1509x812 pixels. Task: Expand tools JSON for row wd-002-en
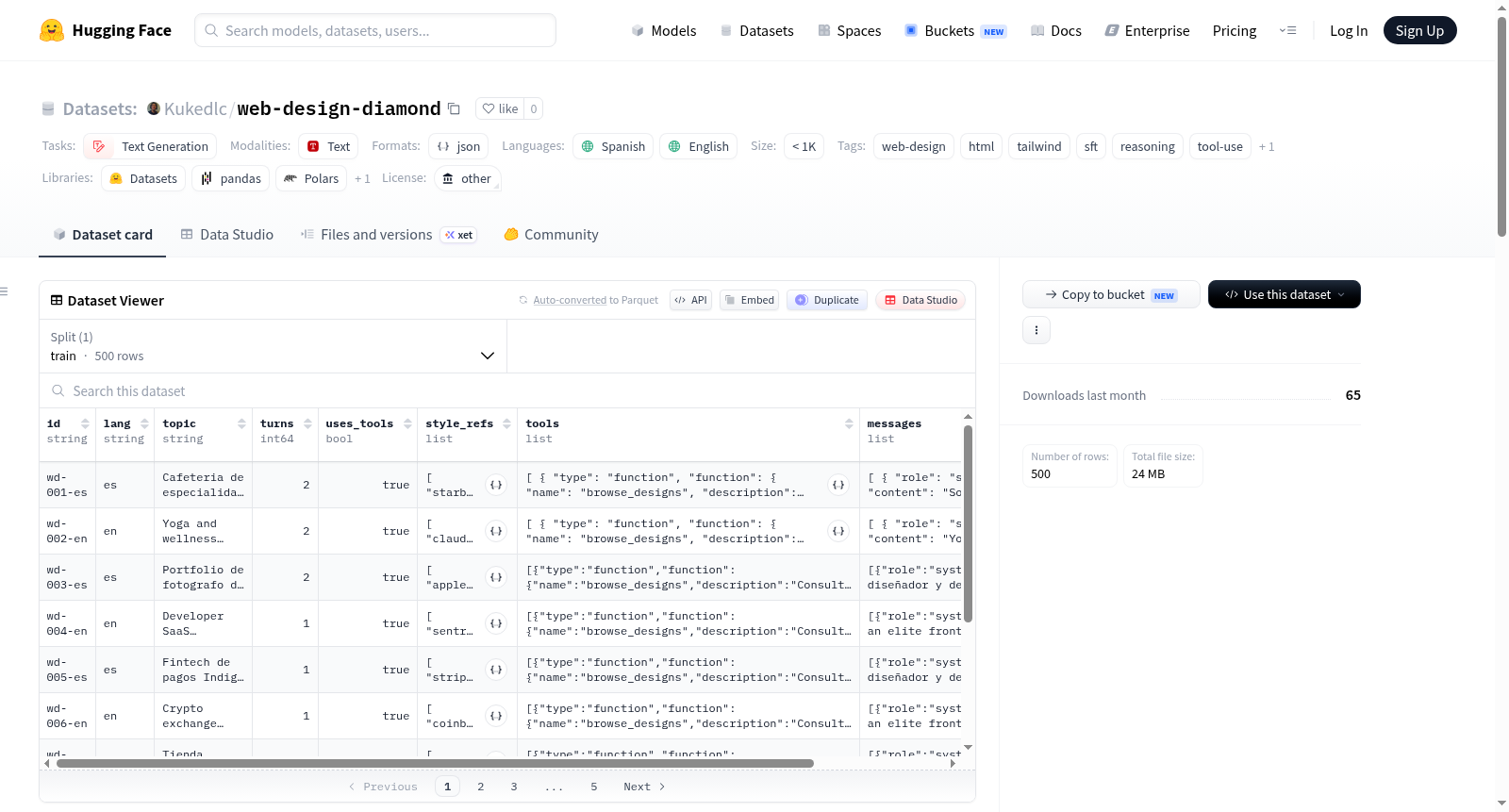(838, 531)
